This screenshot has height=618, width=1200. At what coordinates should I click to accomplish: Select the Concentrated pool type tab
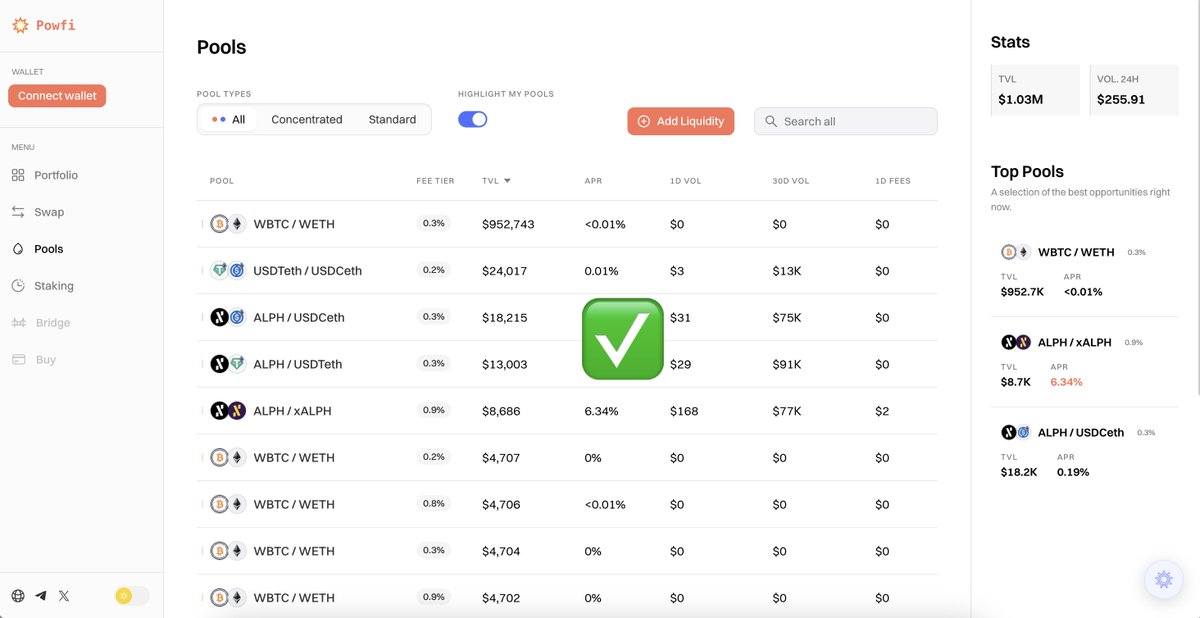pyautogui.click(x=307, y=119)
